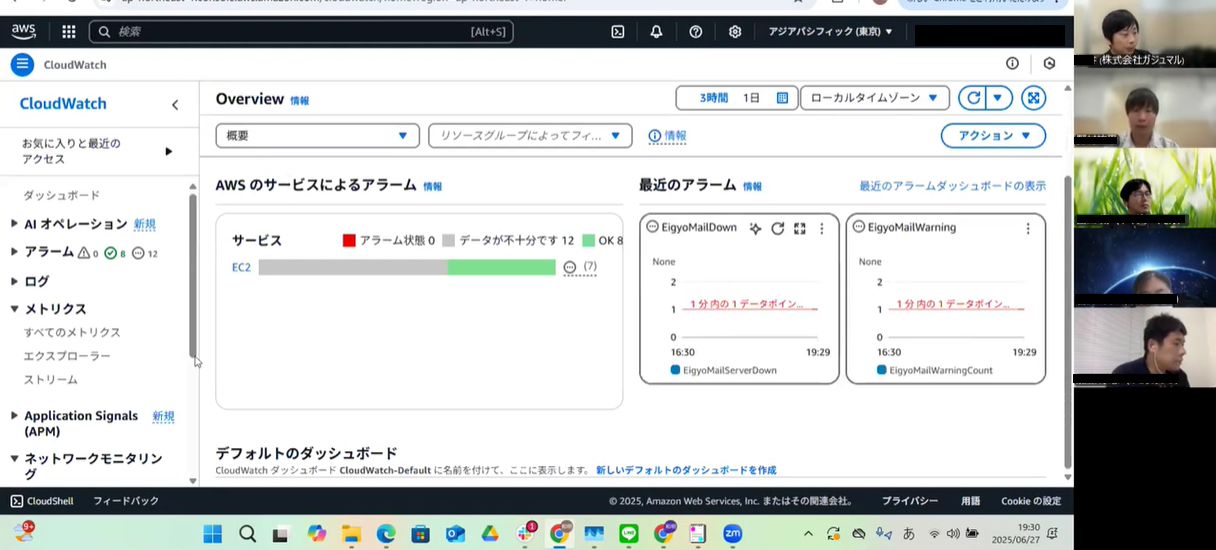This screenshot has width=1216, height=550.
Task: Open すべてのメトリクス
Action: click(x=72, y=332)
